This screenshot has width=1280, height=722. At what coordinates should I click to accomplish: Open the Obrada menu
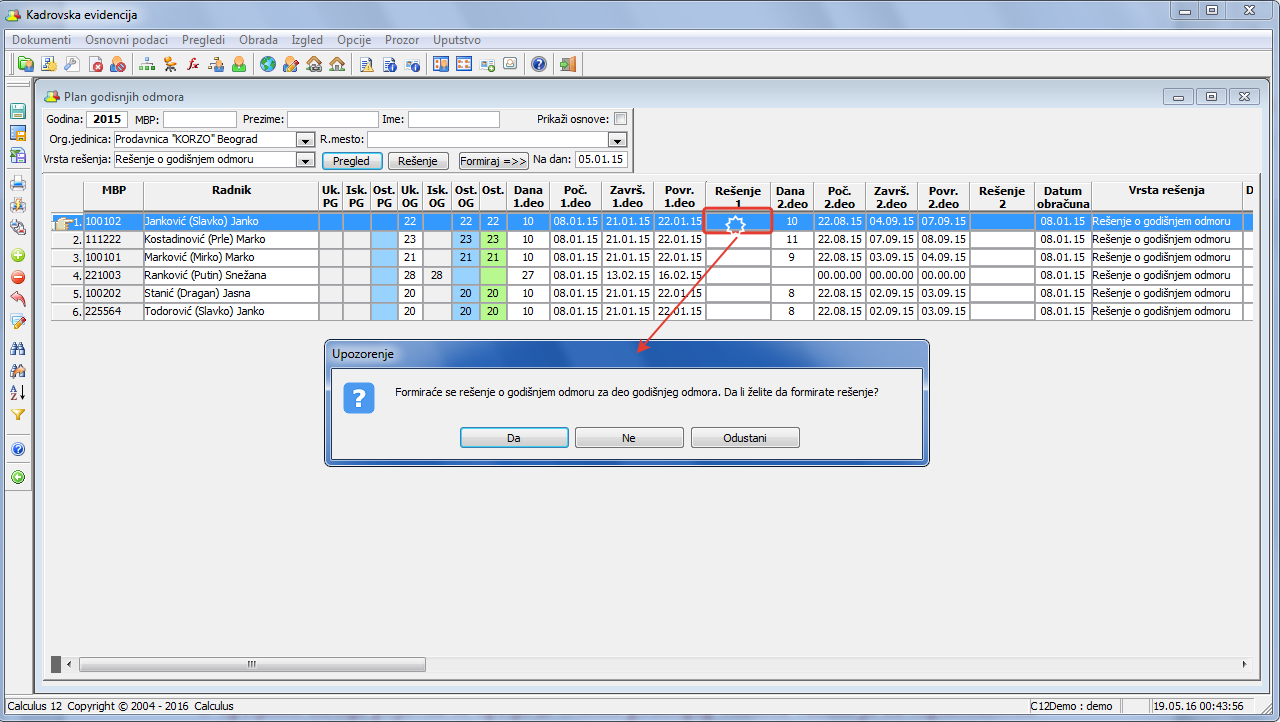point(258,40)
